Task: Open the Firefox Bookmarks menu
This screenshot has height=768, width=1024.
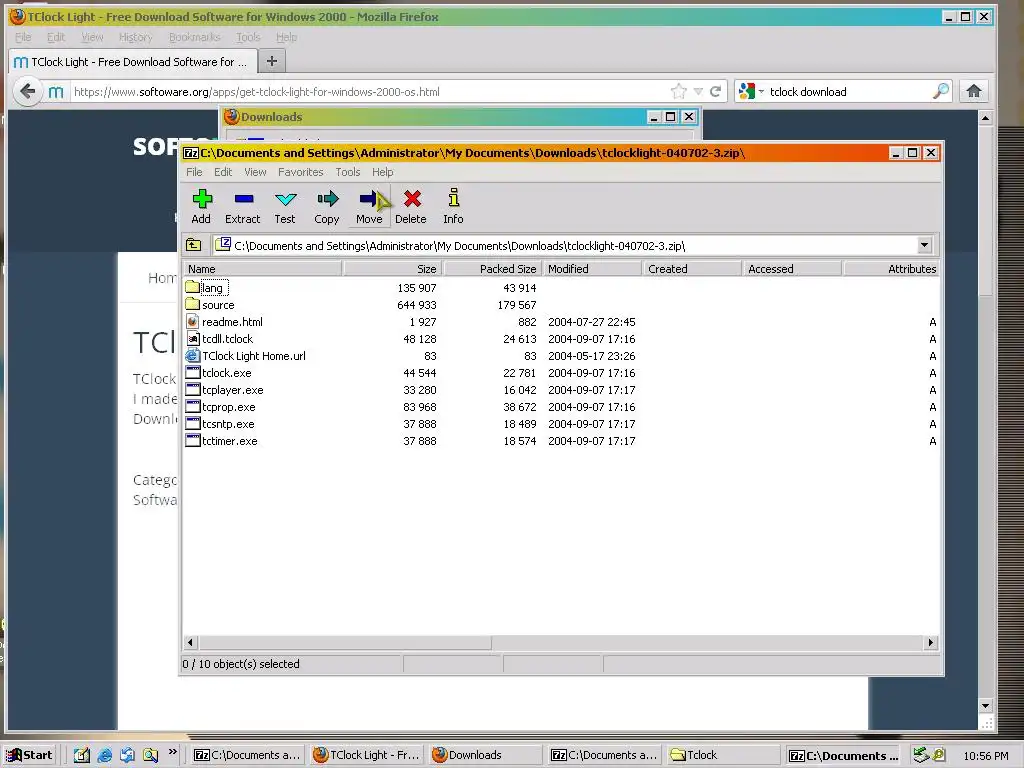Action: pos(195,37)
